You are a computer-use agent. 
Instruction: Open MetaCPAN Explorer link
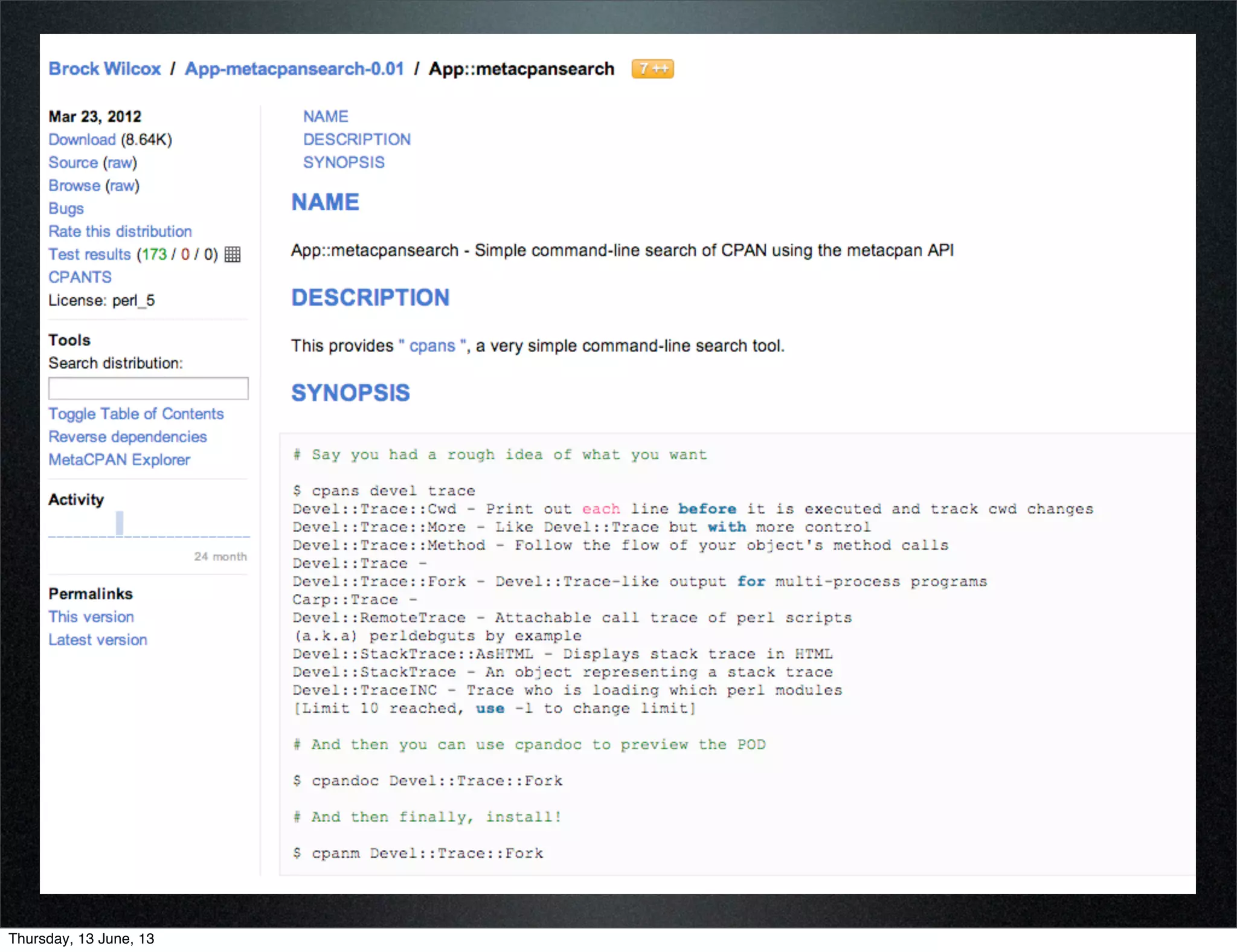click(119, 460)
